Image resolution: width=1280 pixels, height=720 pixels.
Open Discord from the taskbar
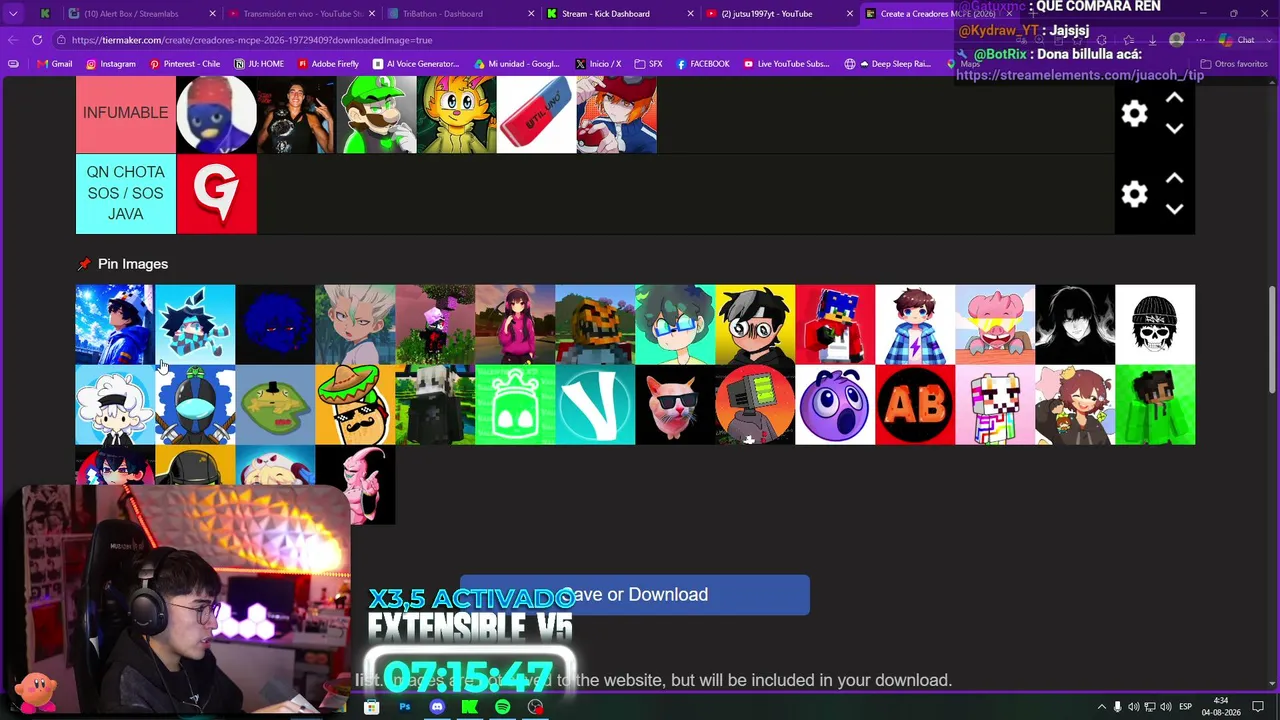click(437, 707)
